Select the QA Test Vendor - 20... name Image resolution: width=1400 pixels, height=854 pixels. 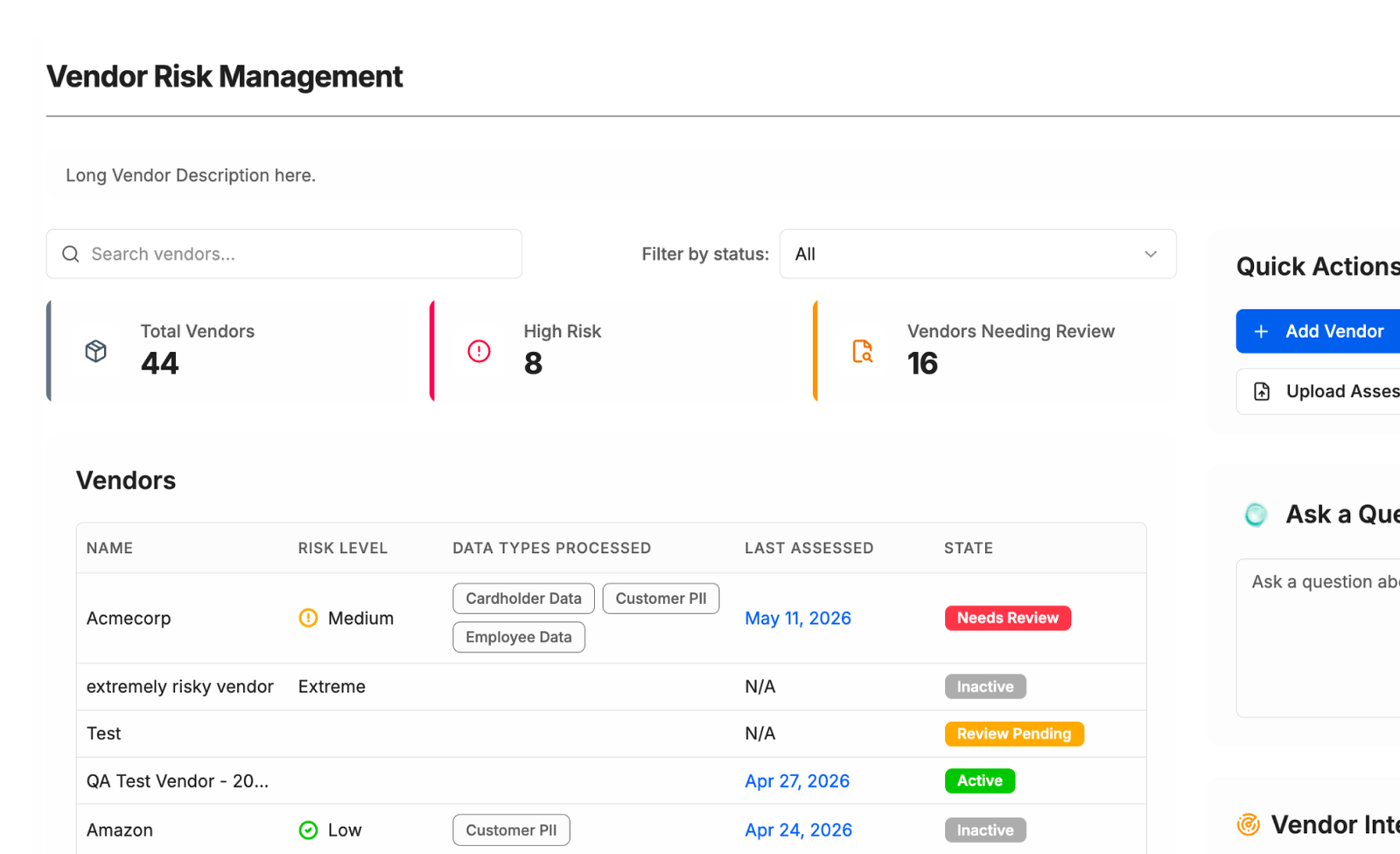coord(178,780)
